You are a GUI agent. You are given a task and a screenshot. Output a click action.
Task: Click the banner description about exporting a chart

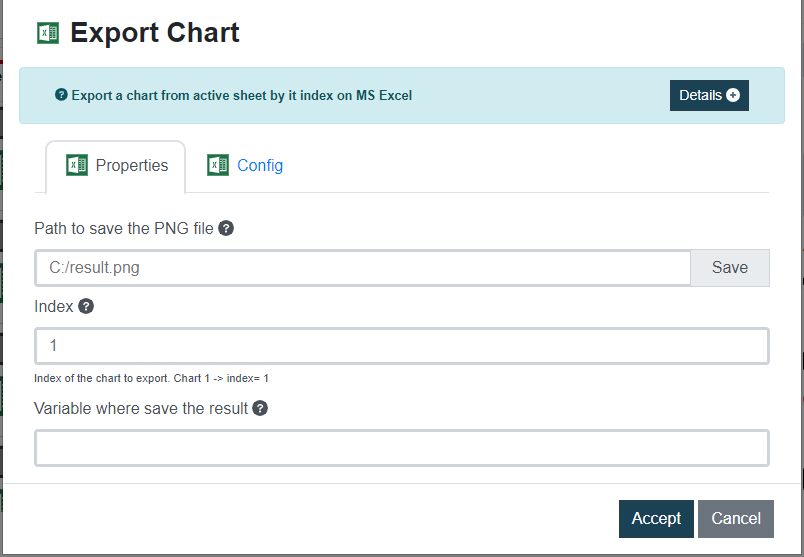pos(241,96)
